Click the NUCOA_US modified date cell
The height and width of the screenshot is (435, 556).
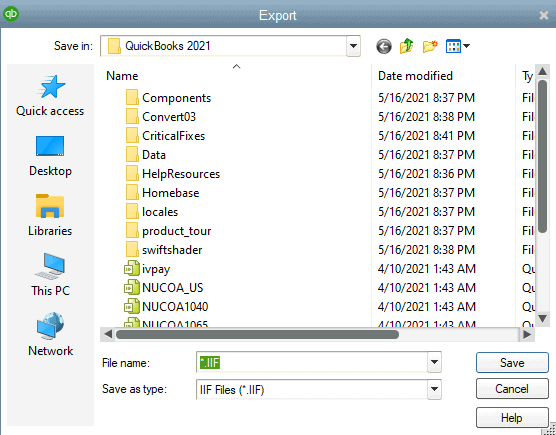point(427,288)
